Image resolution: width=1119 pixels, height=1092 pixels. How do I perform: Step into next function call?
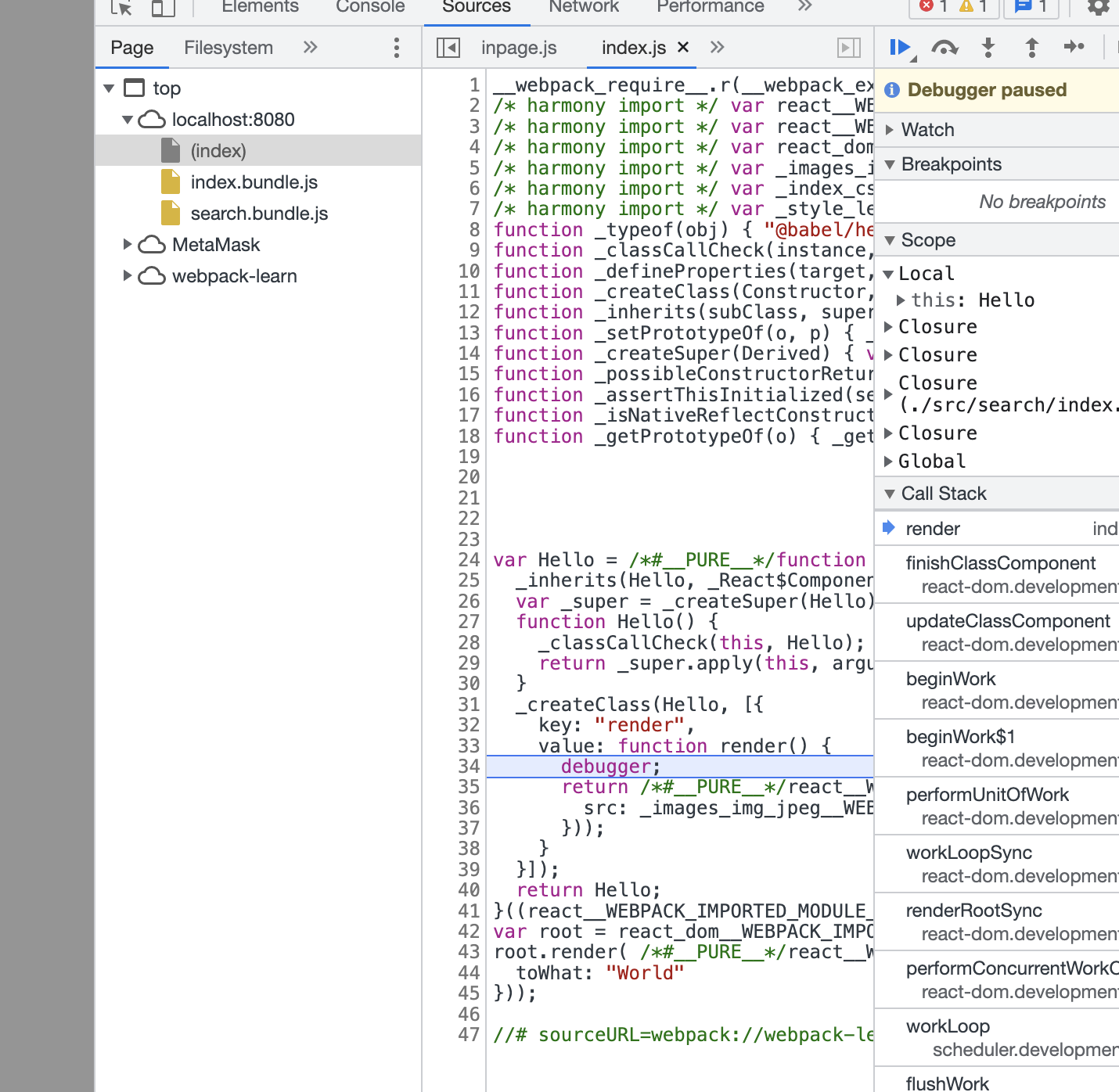(x=988, y=48)
